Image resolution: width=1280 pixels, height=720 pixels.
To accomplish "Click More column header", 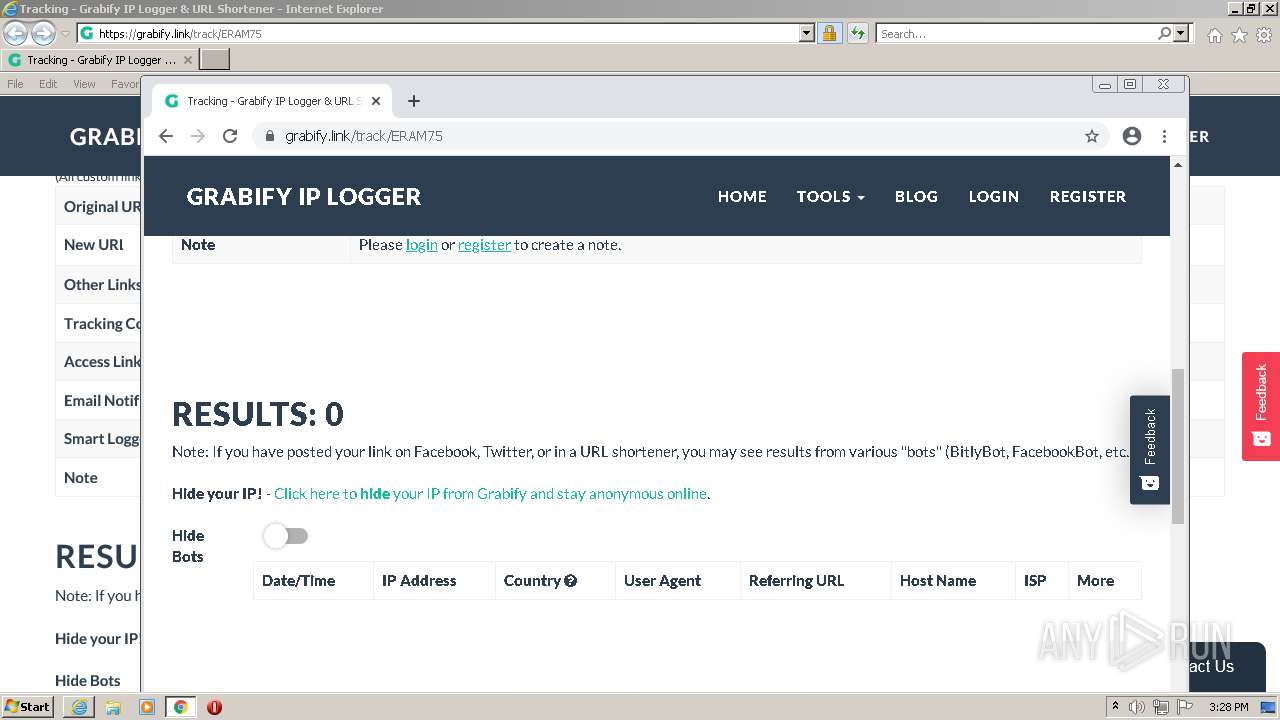I will pos(1105,581).
